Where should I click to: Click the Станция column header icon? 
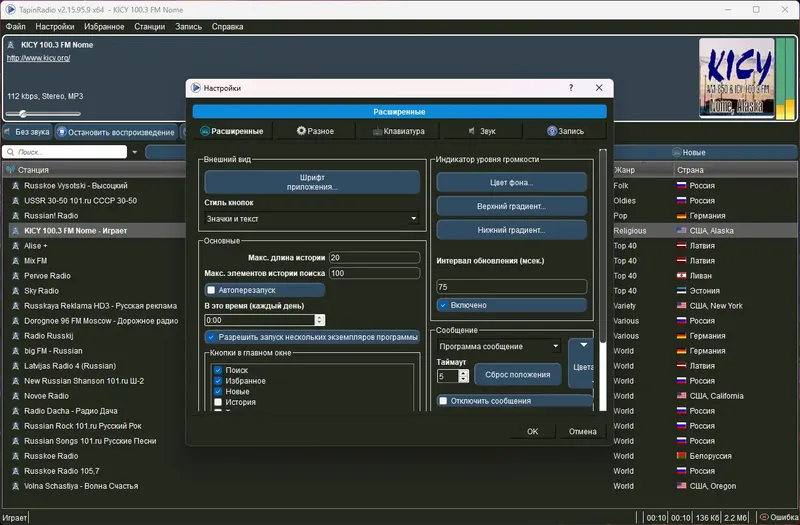point(10,169)
